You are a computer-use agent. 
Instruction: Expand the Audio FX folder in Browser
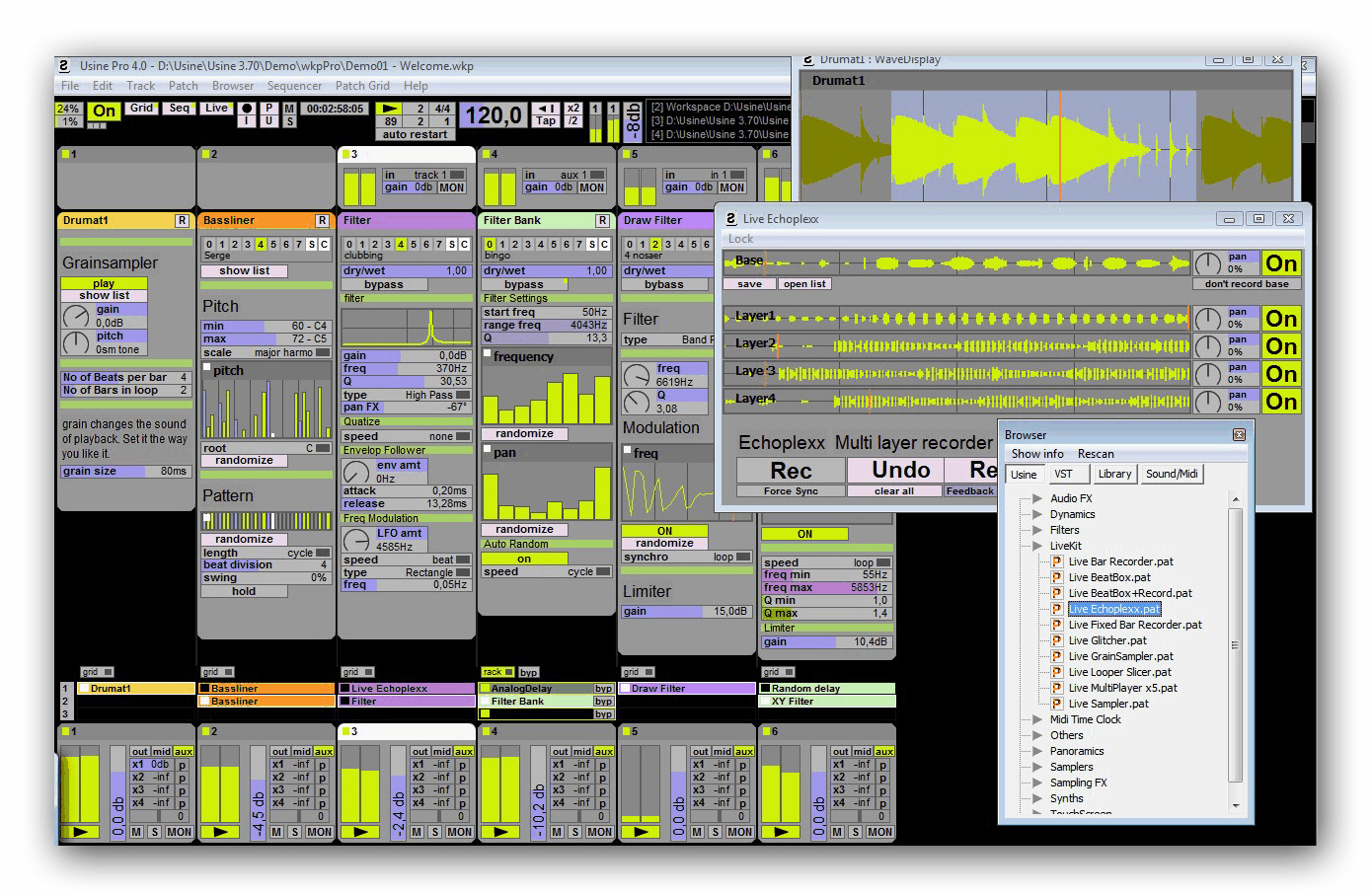tap(1037, 498)
